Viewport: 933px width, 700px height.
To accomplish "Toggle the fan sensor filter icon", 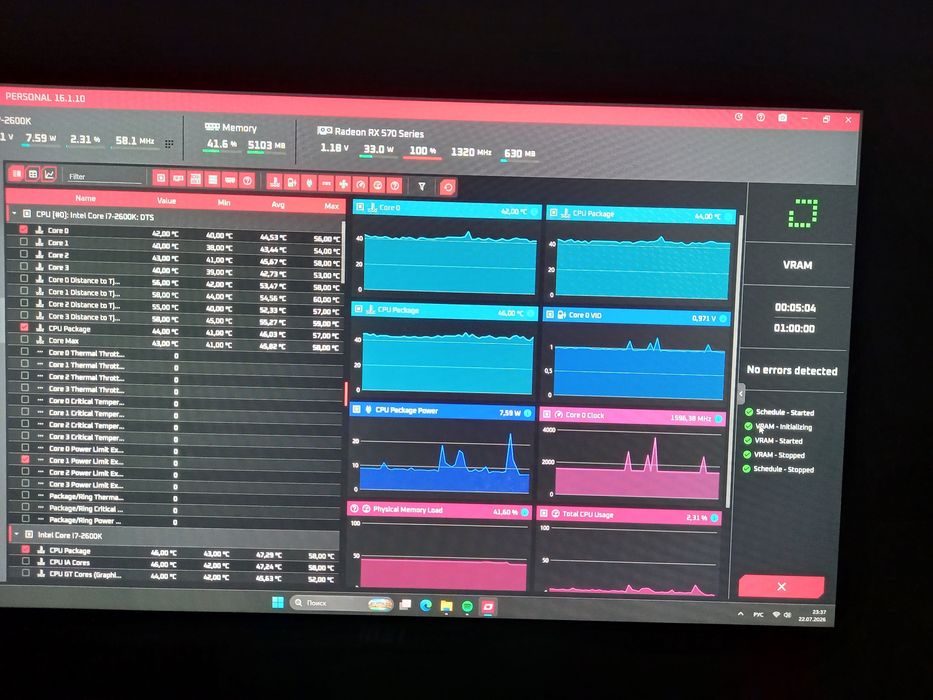I will (343, 185).
